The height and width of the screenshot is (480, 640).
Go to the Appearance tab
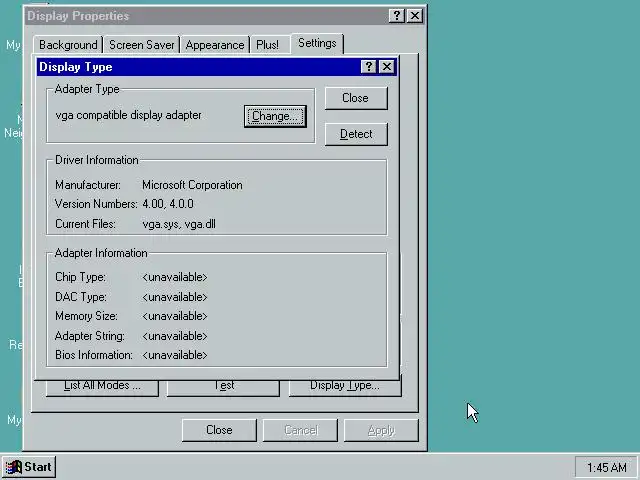click(215, 45)
